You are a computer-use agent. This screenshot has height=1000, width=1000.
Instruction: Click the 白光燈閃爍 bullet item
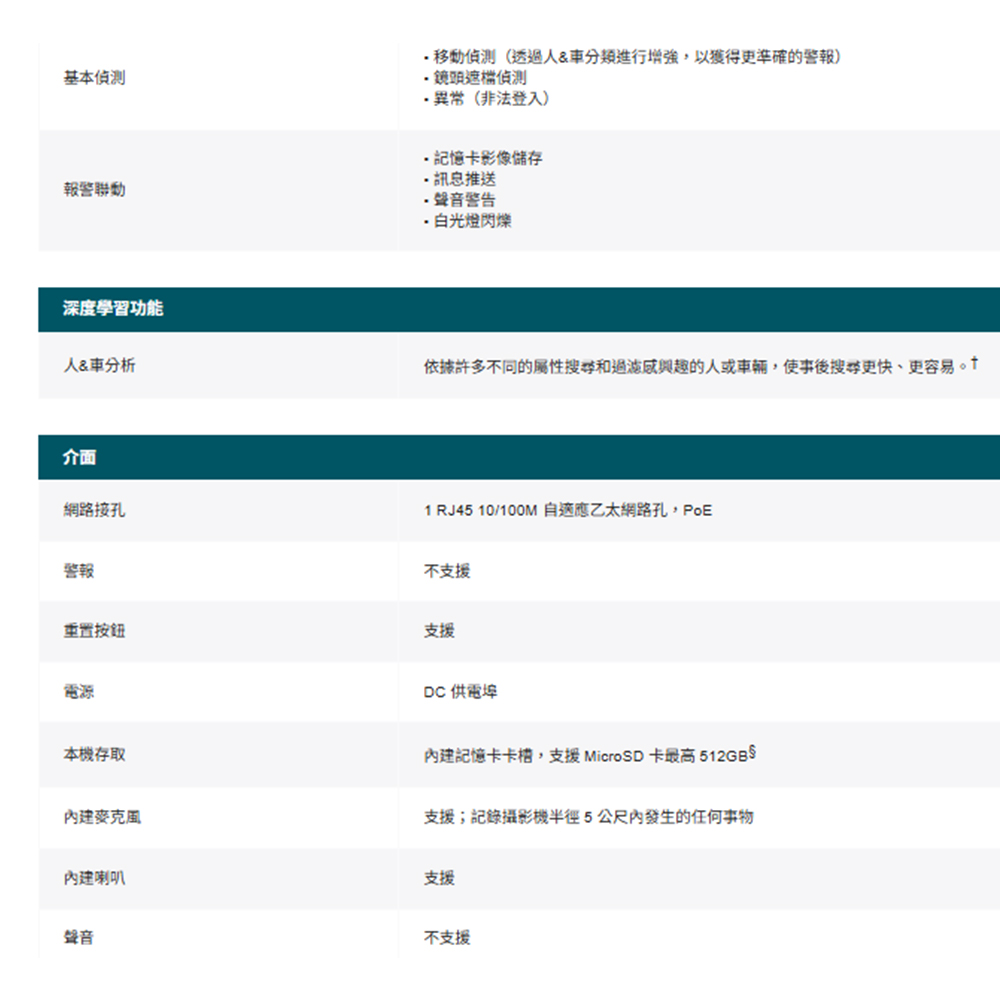pyautogui.click(x=472, y=221)
